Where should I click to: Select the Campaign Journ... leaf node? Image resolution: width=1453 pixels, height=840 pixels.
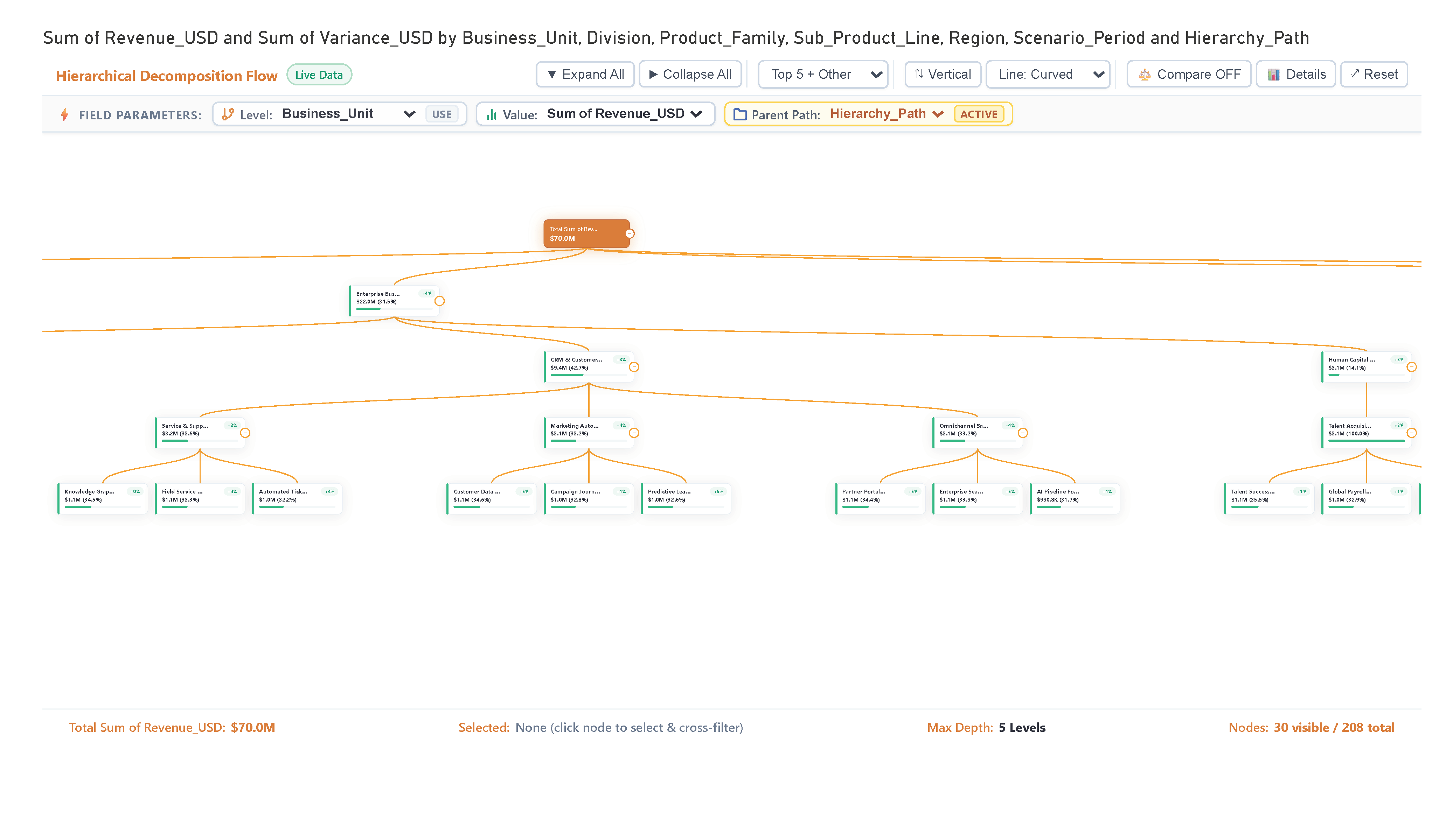coord(589,499)
